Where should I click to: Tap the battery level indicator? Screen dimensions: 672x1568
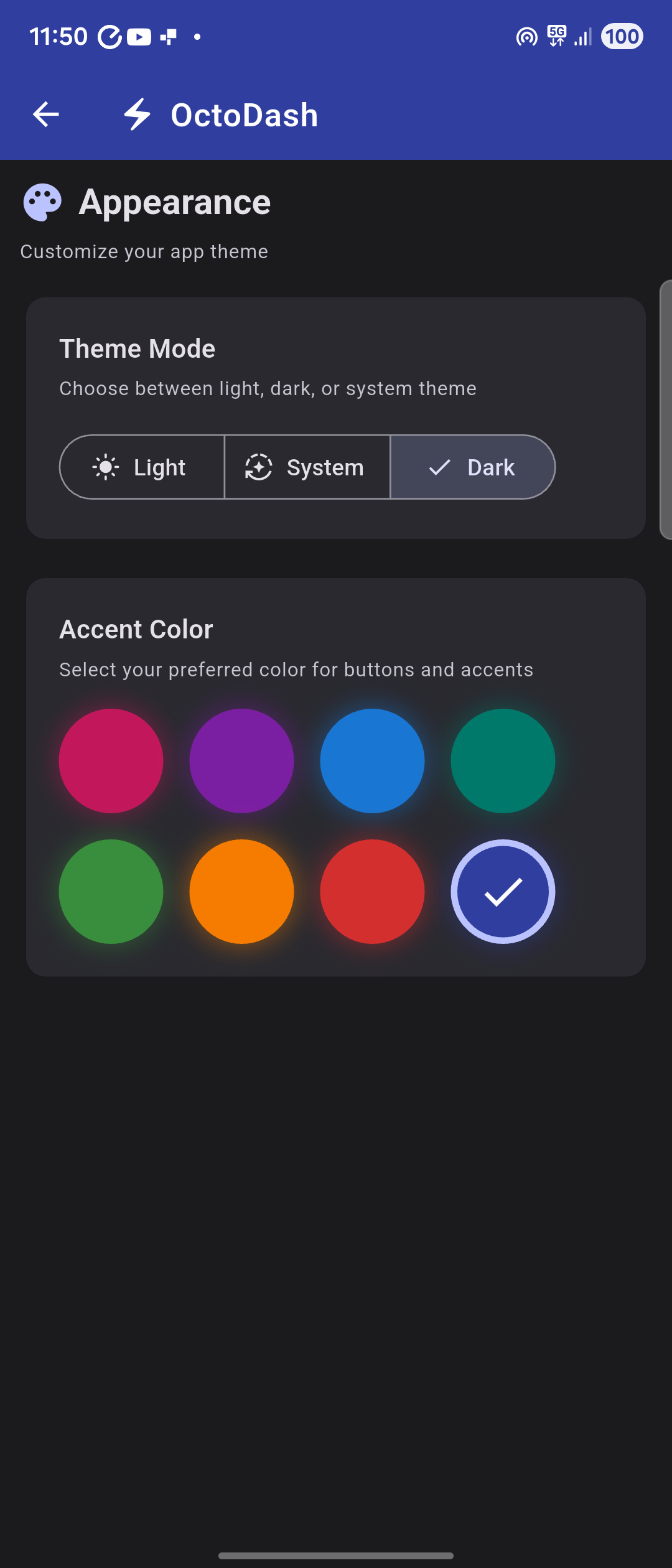click(622, 37)
